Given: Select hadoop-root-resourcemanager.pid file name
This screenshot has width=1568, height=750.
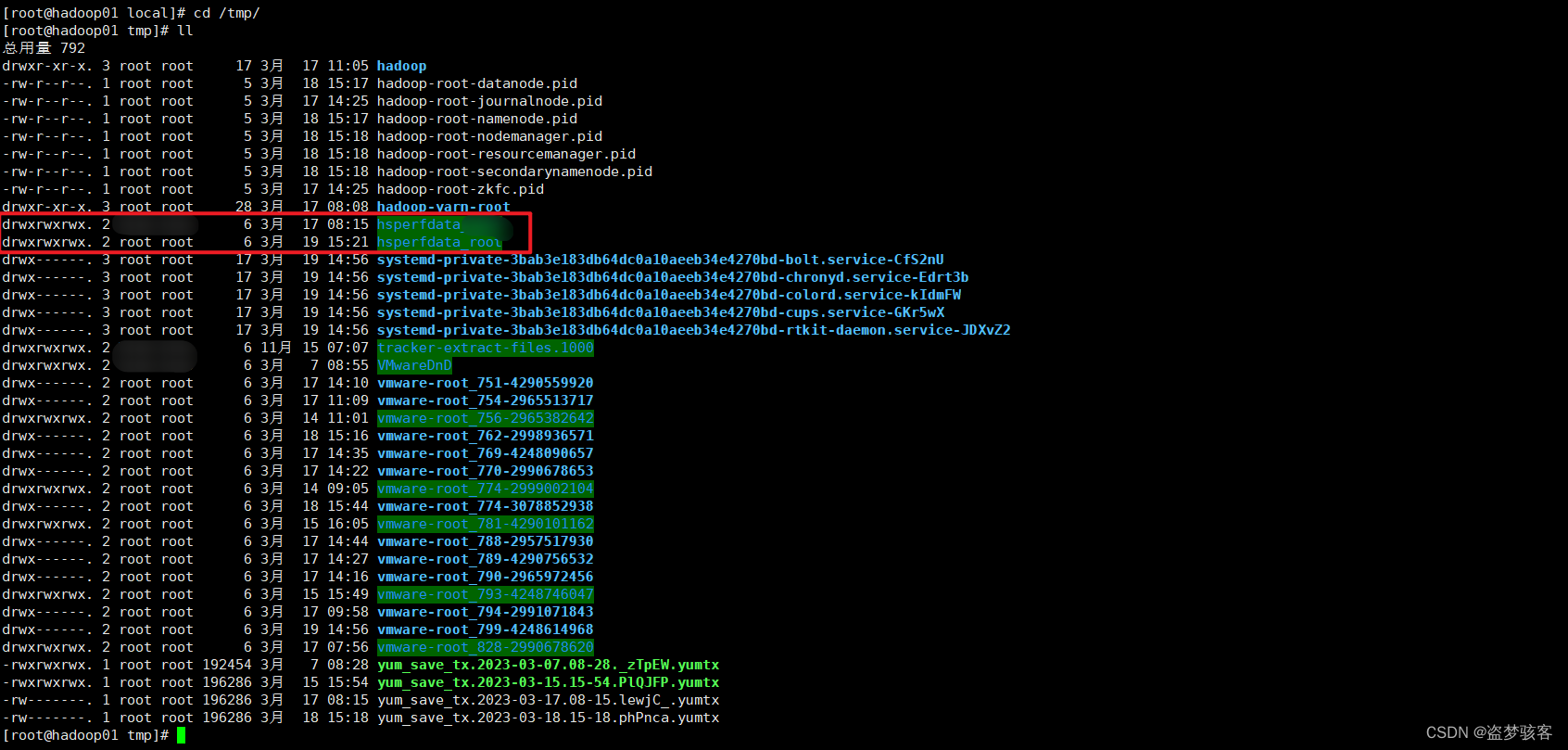Looking at the screenshot, I should (x=506, y=154).
